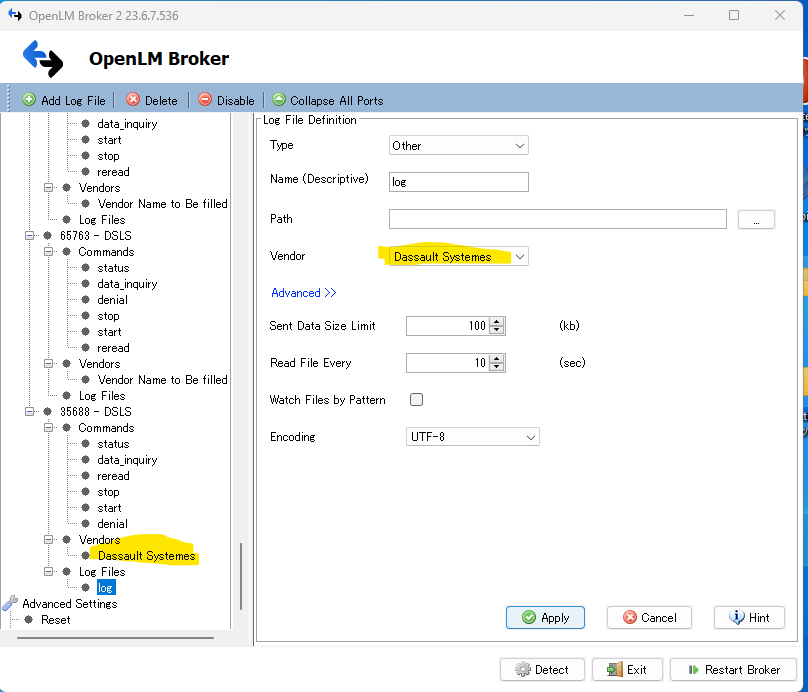This screenshot has width=808, height=692.
Task: Select denial command under 65763 - DSLS
Action: tap(112, 300)
